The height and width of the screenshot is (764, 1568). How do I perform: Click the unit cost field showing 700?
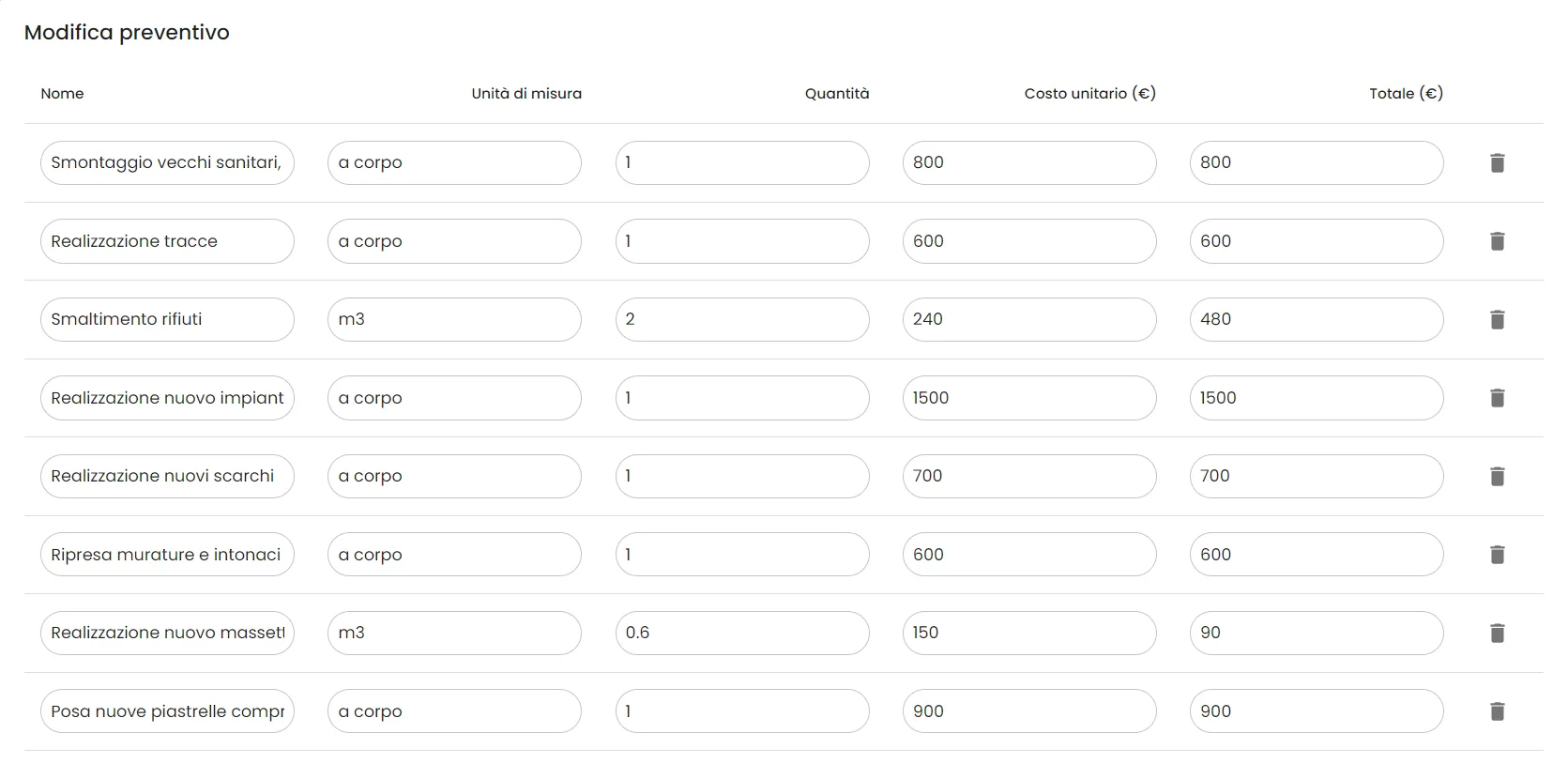tap(1028, 477)
